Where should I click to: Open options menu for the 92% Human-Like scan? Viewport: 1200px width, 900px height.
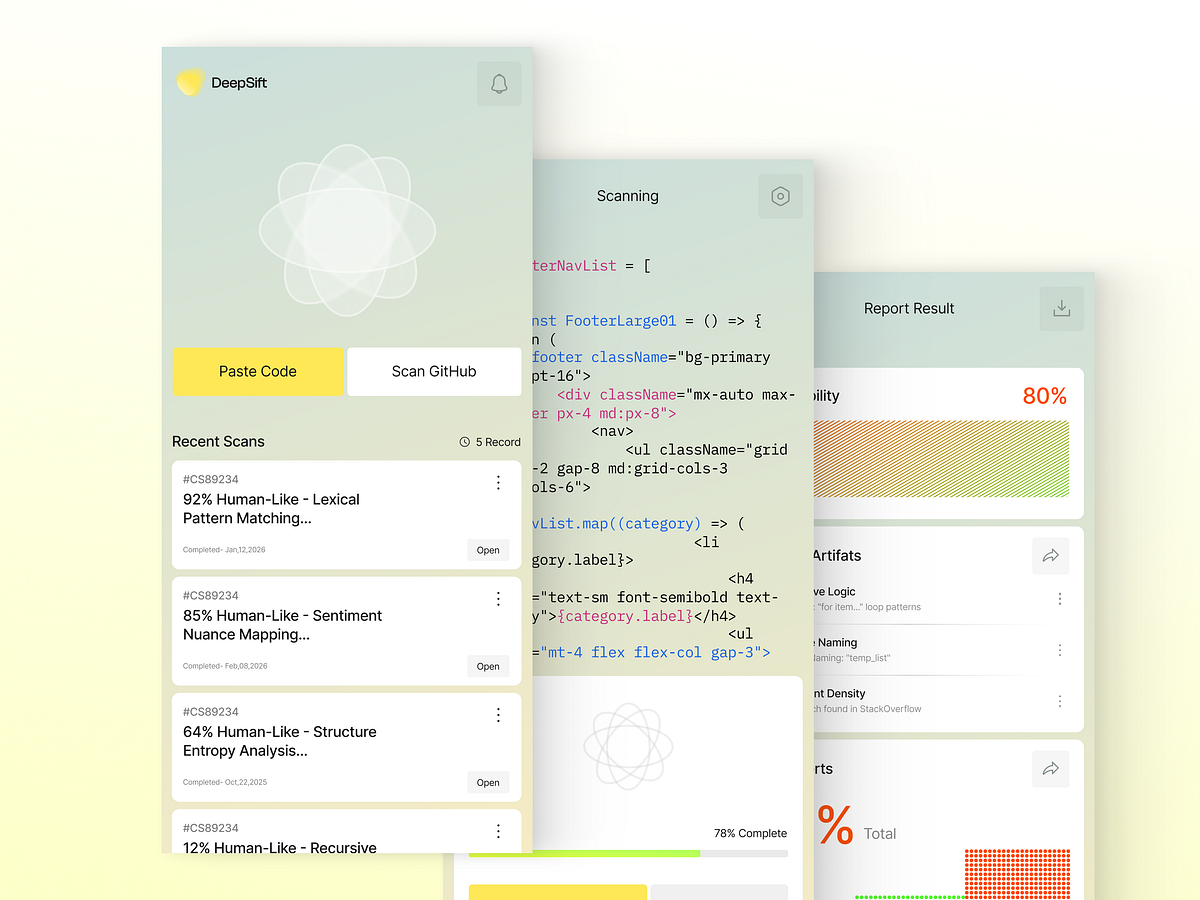pyautogui.click(x=498, y=482)
